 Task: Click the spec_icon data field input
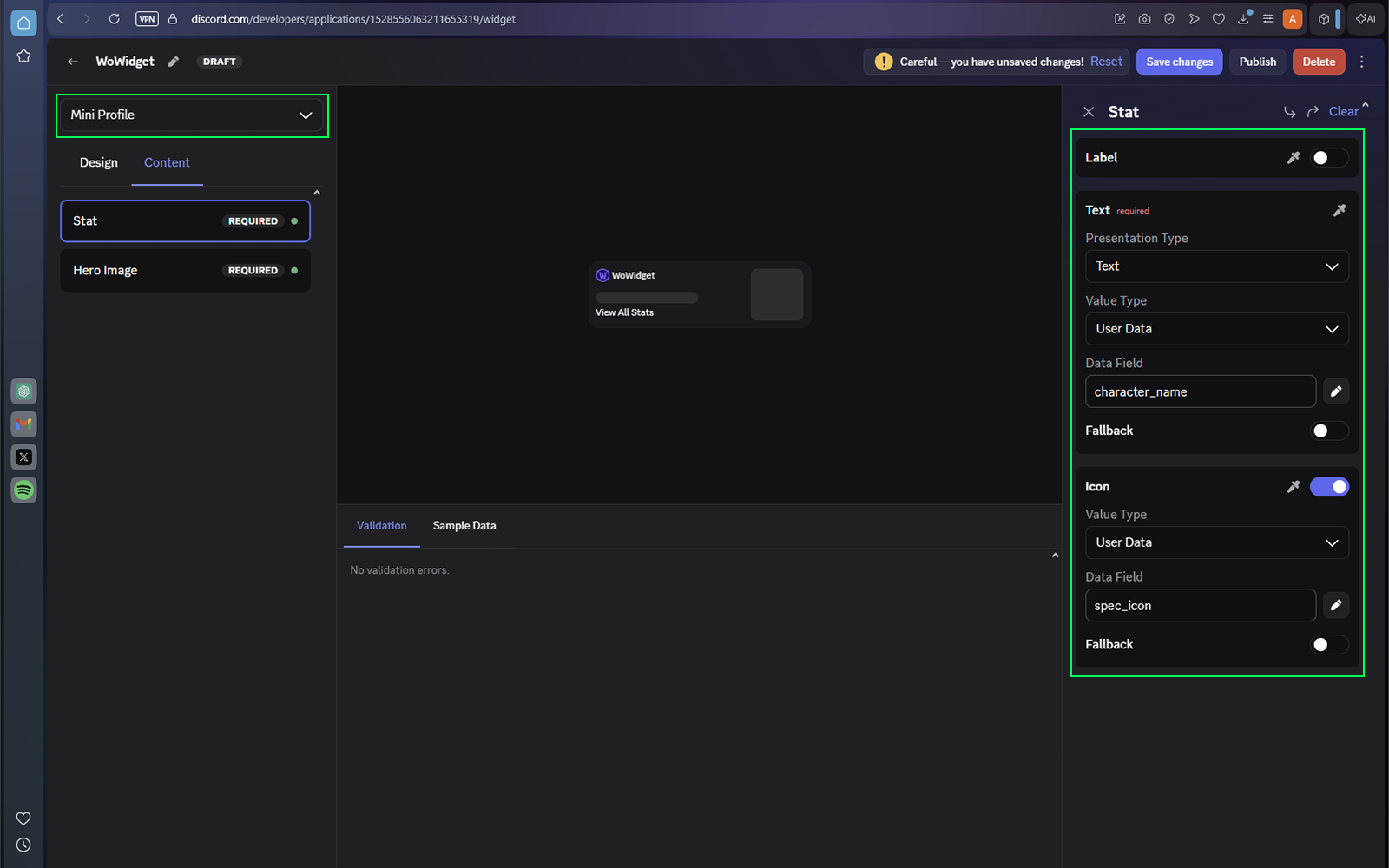(1200, 605)
